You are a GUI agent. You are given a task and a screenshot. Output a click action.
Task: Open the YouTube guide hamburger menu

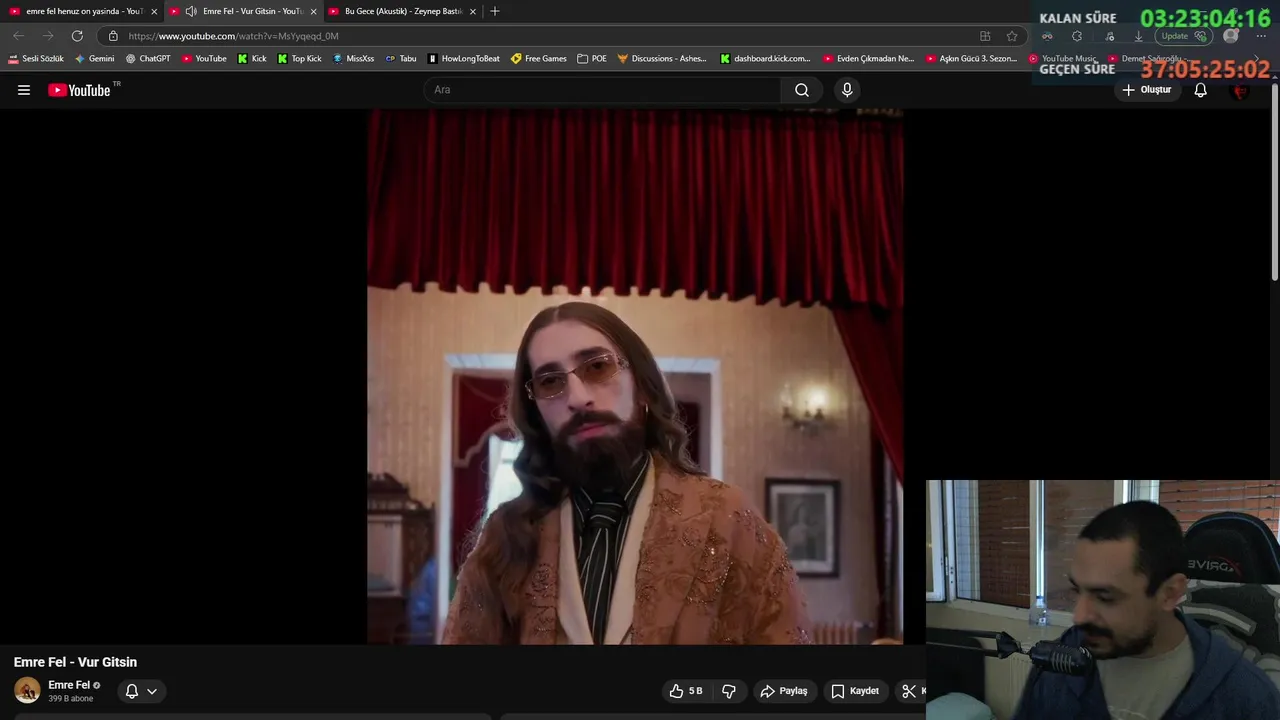click(24, 90)
